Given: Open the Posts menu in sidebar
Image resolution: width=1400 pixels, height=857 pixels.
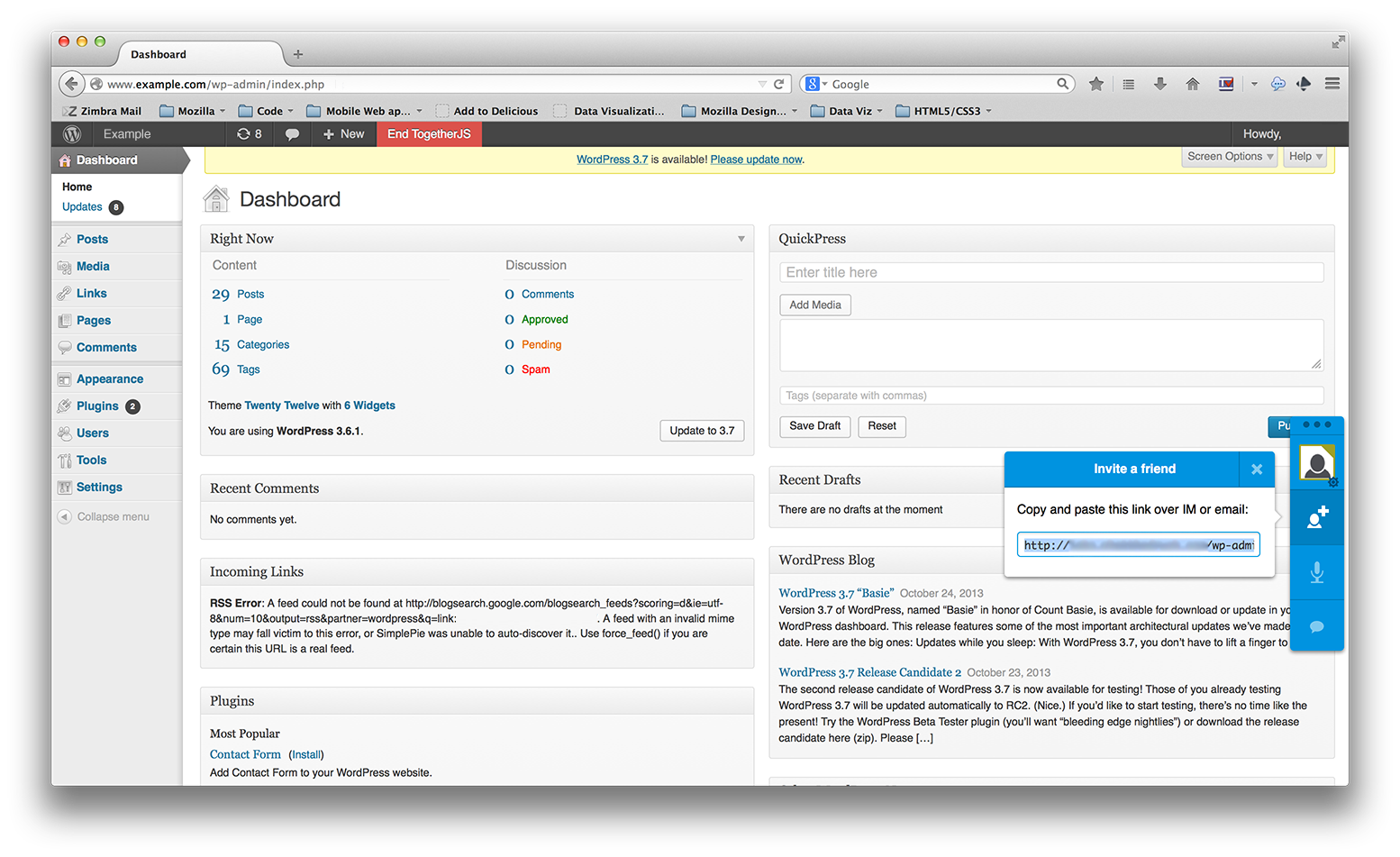Looking at the screenshot, I should (x=92, y=240).
